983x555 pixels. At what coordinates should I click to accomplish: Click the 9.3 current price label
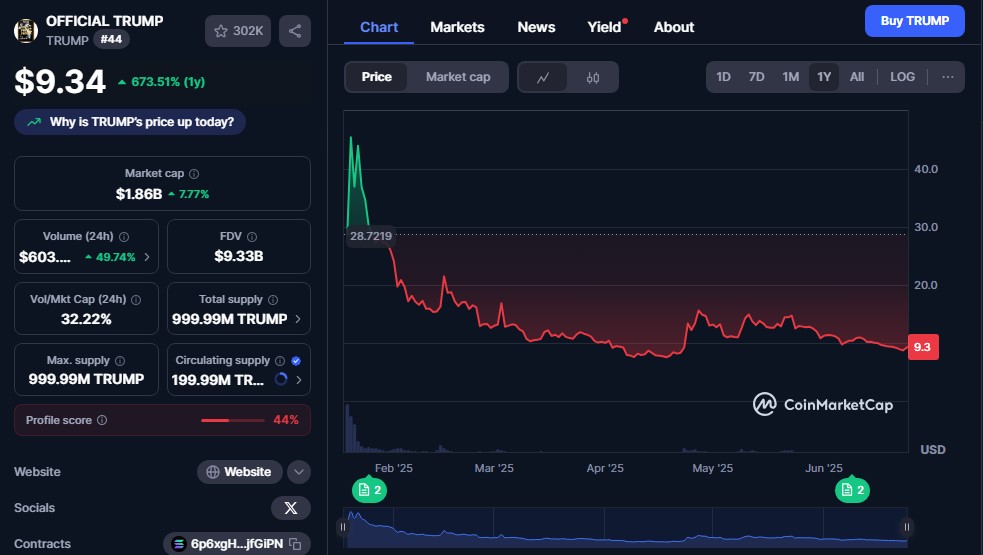[923, 347]
